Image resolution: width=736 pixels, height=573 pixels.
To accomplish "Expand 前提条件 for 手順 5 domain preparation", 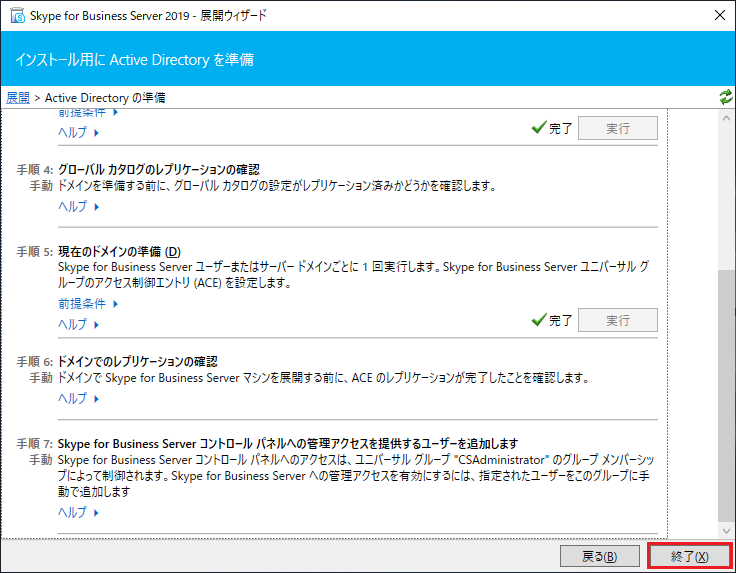I will tap(88, 304).
